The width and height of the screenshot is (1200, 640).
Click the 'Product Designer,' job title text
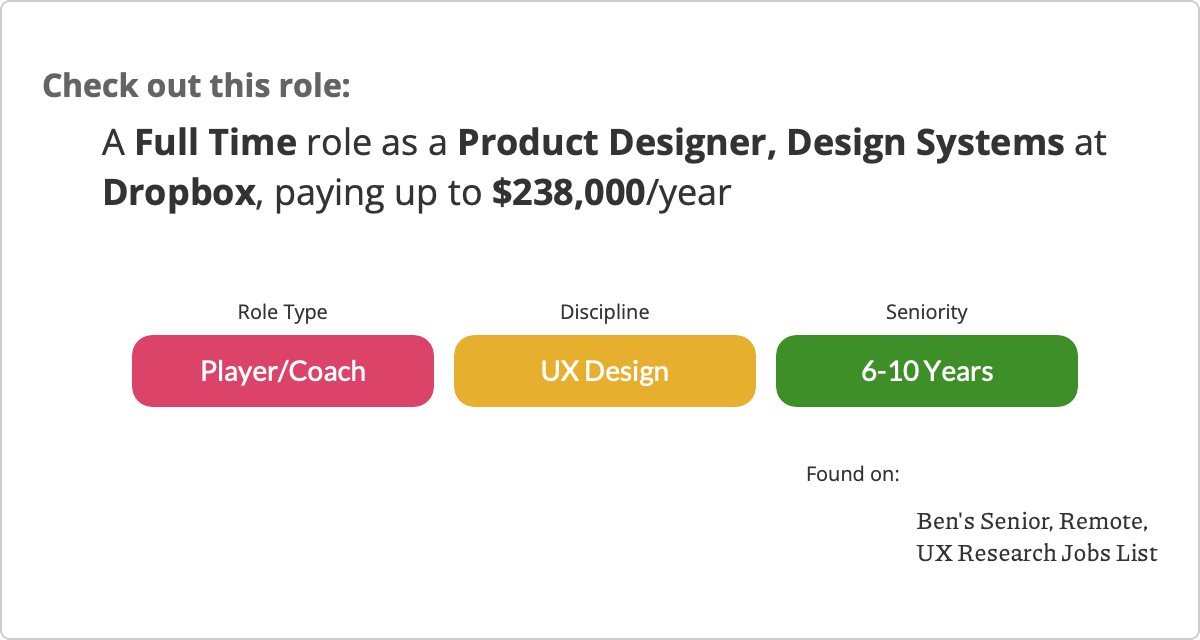(617, 143)
